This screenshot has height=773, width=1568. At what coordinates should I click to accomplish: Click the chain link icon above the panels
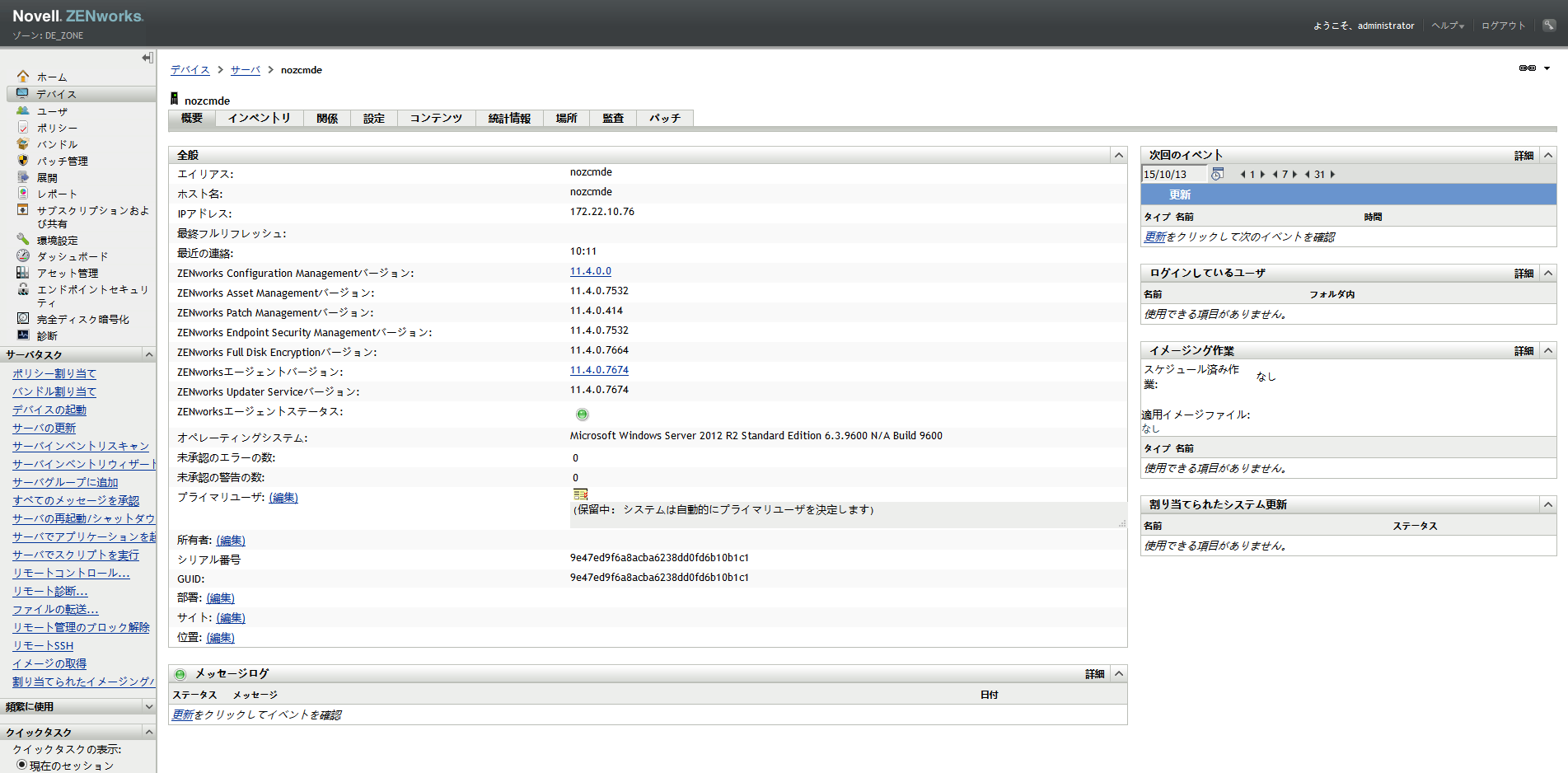point(1527,68)
